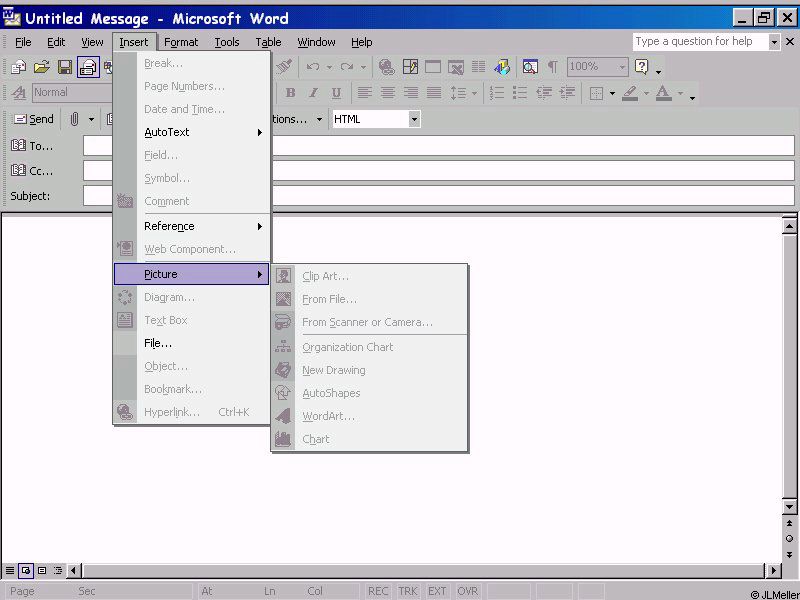
Task: Choose File... from the Insert menu
Action: (x=158, y=343)
